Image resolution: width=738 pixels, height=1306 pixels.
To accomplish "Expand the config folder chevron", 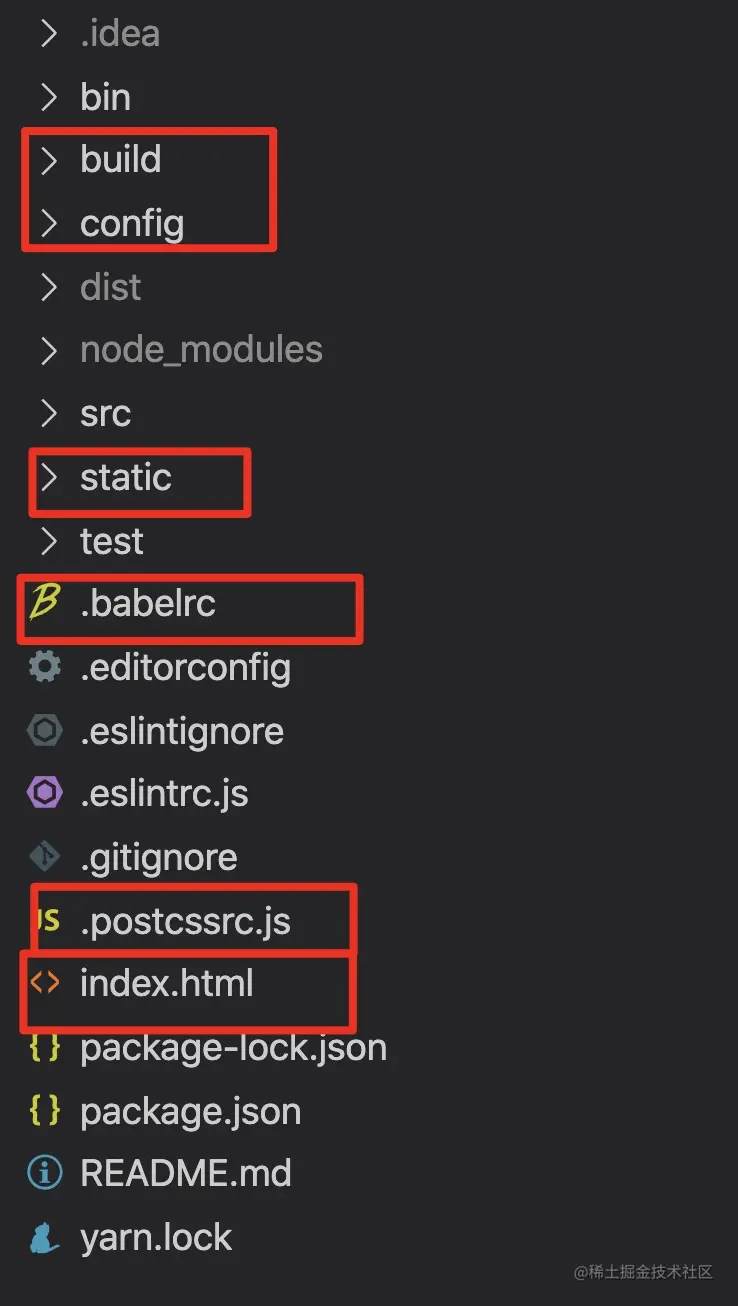I will tap(47, 223).
